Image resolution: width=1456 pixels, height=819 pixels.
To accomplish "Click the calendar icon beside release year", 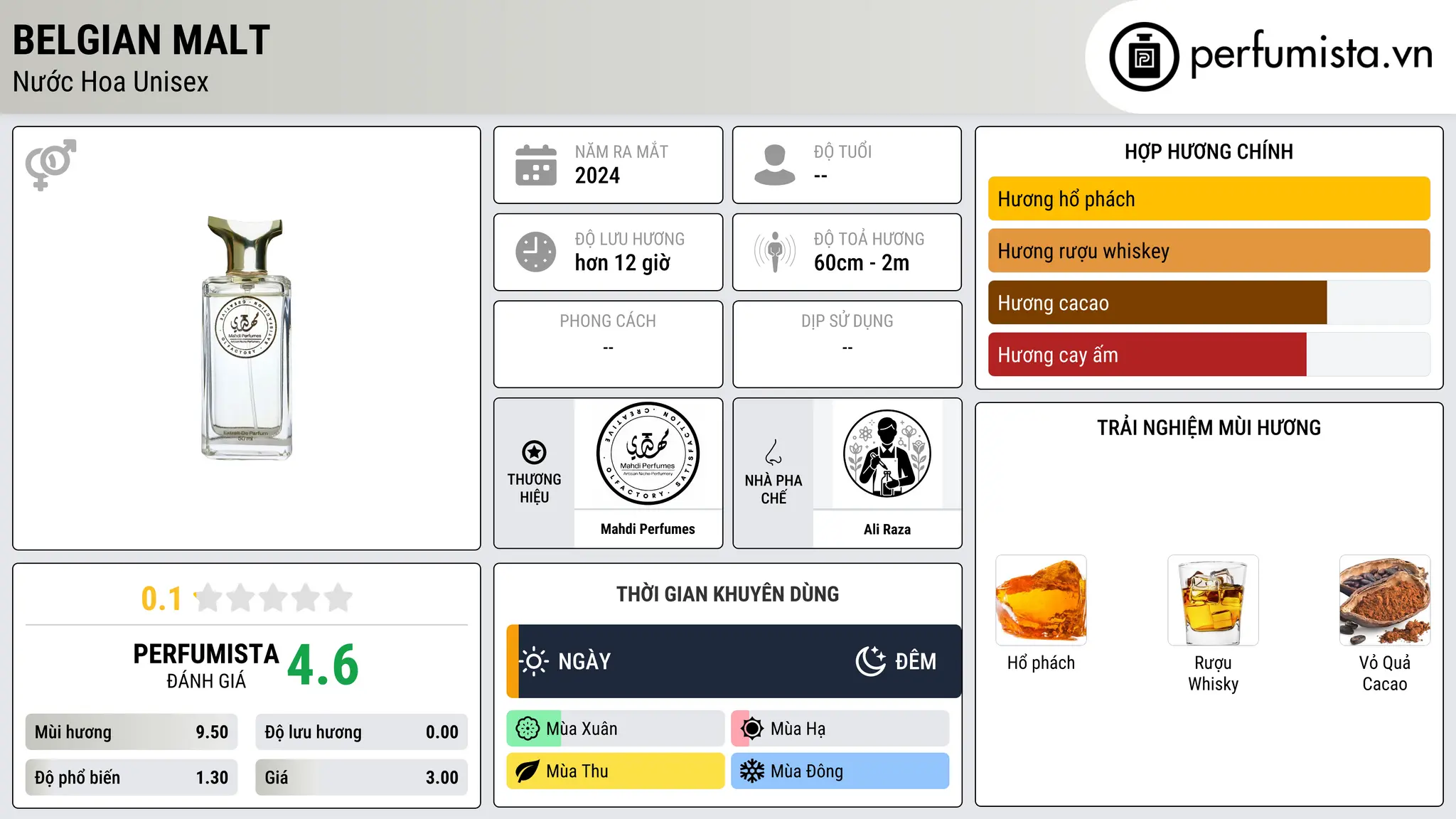I will click(536, 165).
